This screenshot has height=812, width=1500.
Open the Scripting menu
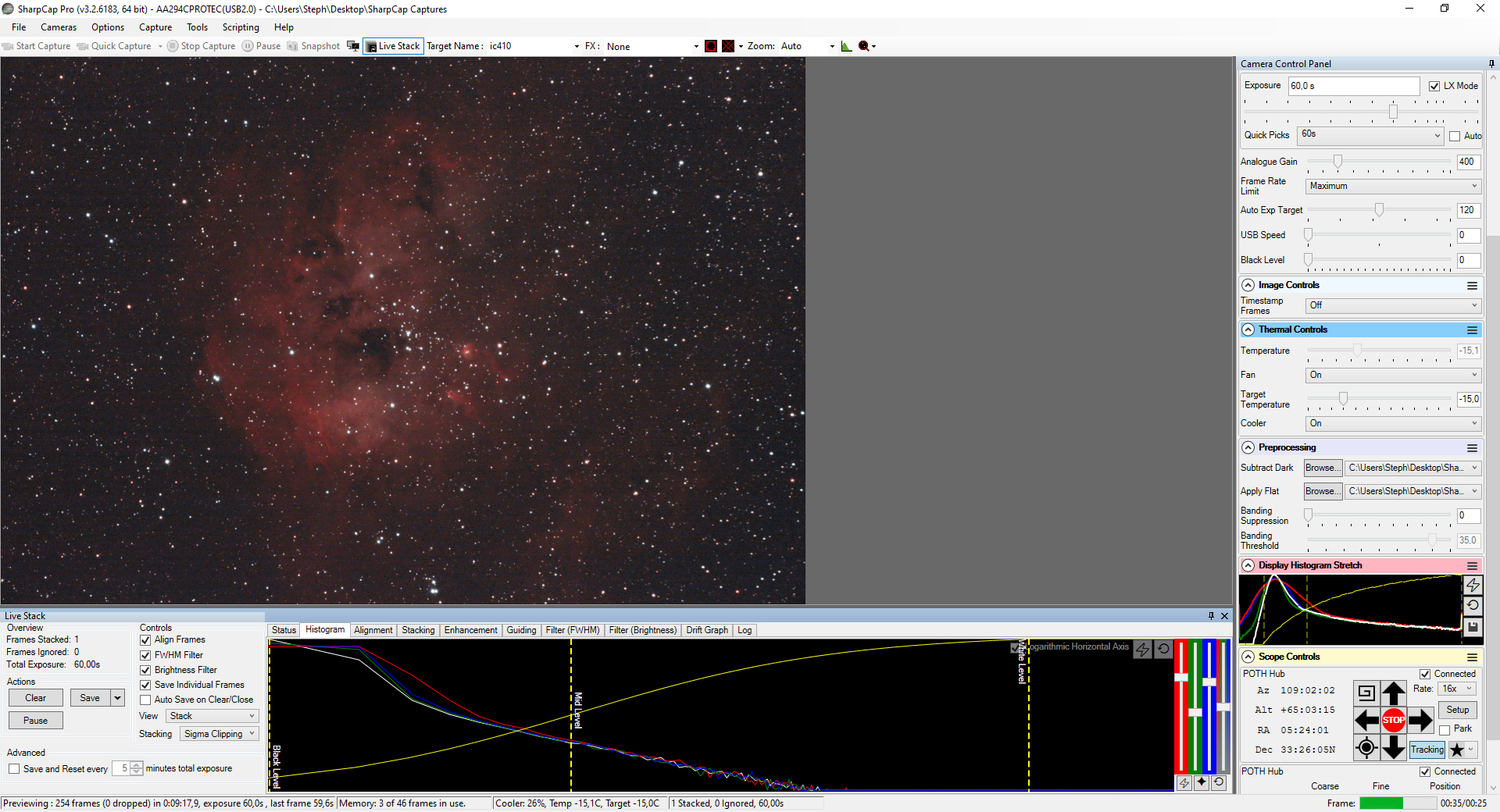240,27
